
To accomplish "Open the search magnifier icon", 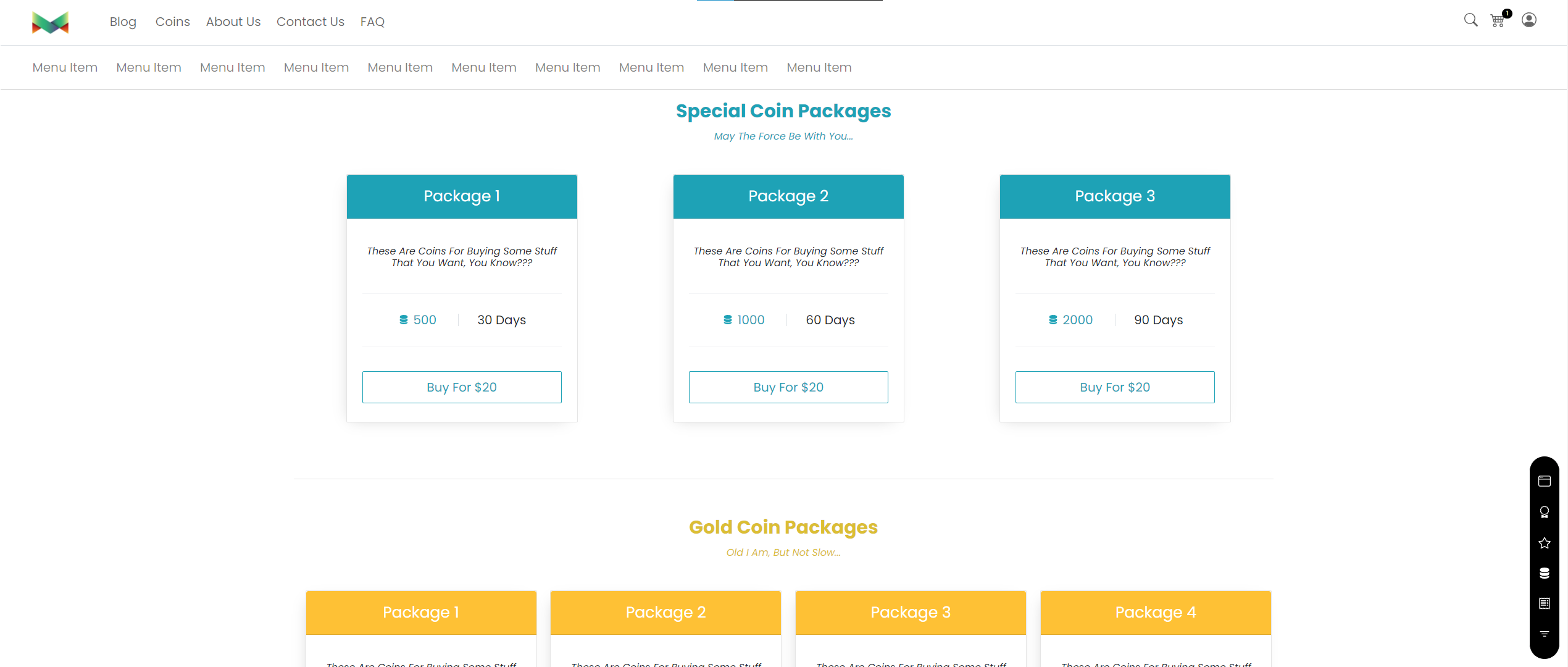I will point(1470,20).
